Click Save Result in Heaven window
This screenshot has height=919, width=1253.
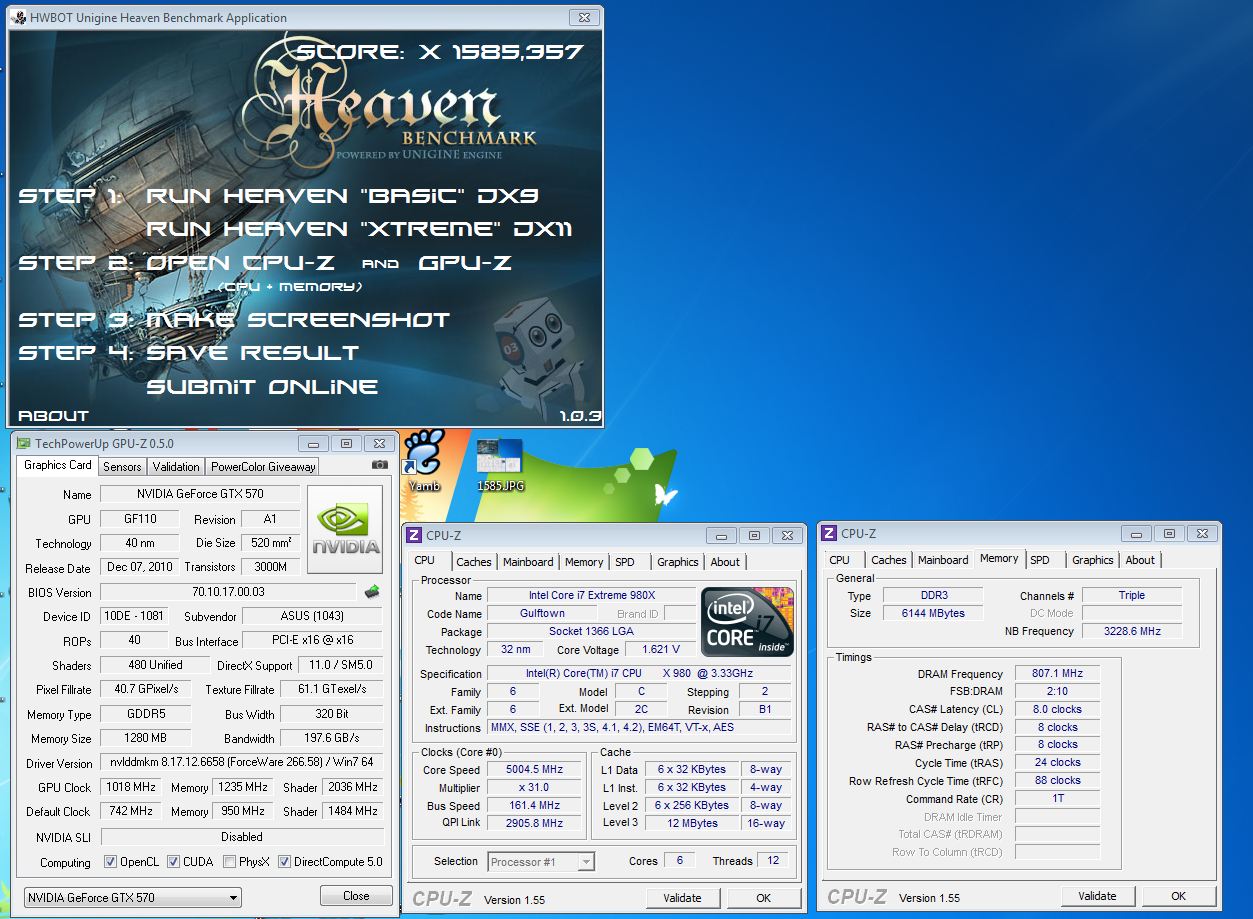point(252,353)
